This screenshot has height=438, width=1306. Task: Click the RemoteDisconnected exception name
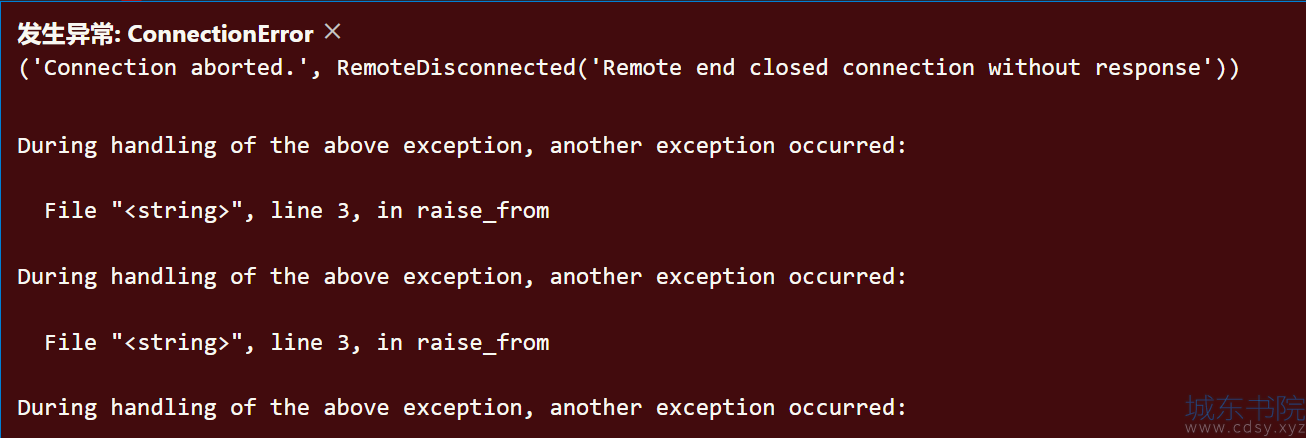(x=456, y=68)
